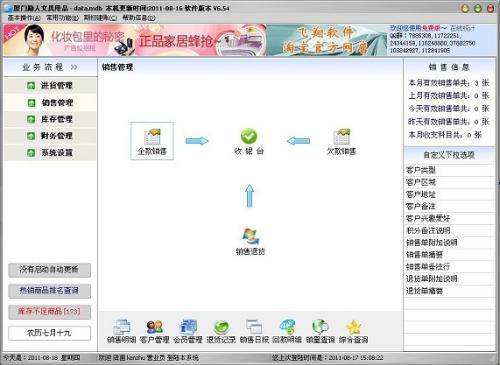Click green icon beside 系统设置
The image size is (500, 365).
(x=31, y=153)
